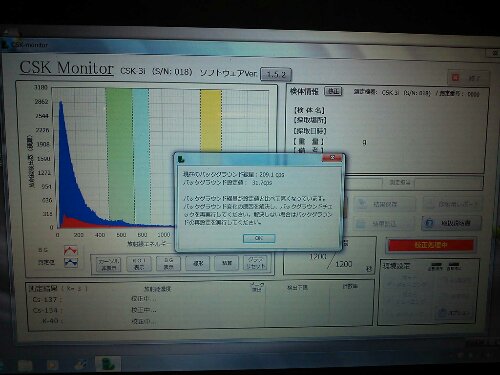This screenshot has width=500, height=375.
Task: Open the help manual button with question icon
Action: pyautogui.click(x=451, y=223)
